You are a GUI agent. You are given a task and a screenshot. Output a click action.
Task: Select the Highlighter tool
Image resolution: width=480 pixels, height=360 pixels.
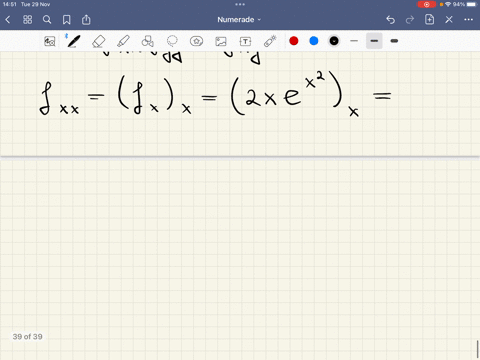tap(123, 41)
